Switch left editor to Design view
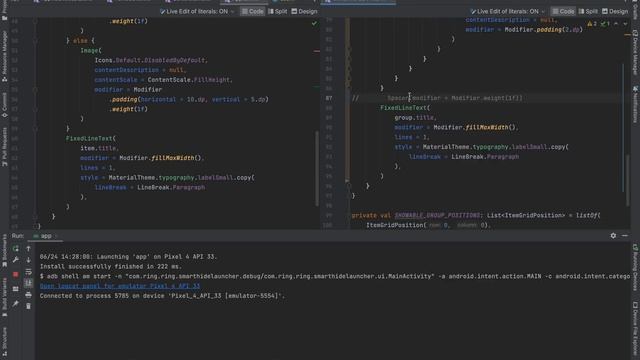This screenshot has width=640, height=360. click(304, 11)
